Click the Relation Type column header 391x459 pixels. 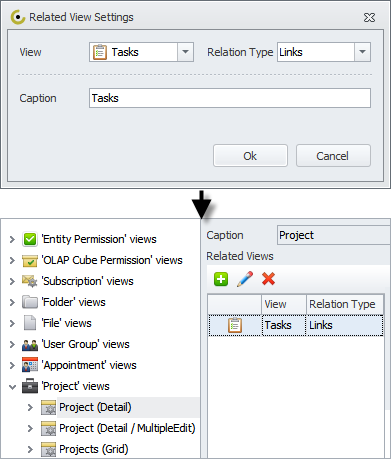point(345,304)
